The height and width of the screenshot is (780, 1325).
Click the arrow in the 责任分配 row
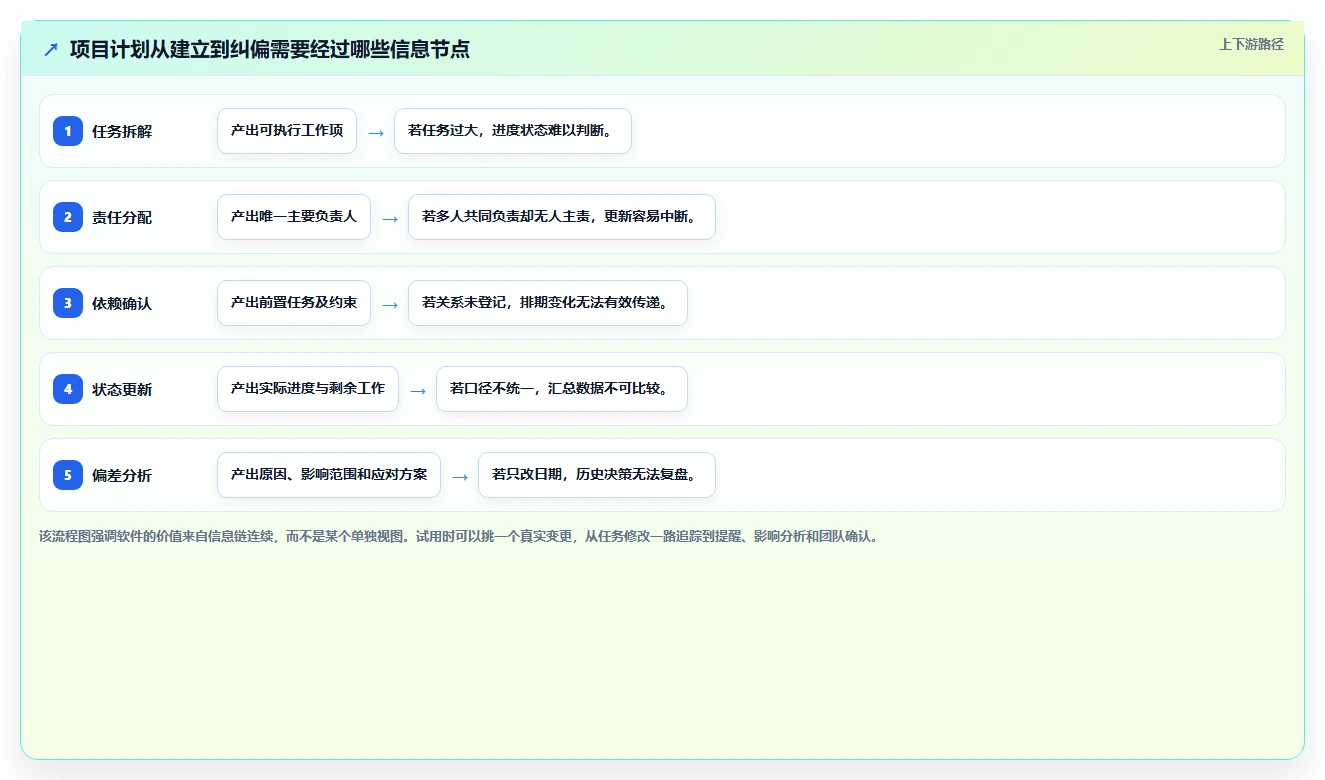(390, 218)
